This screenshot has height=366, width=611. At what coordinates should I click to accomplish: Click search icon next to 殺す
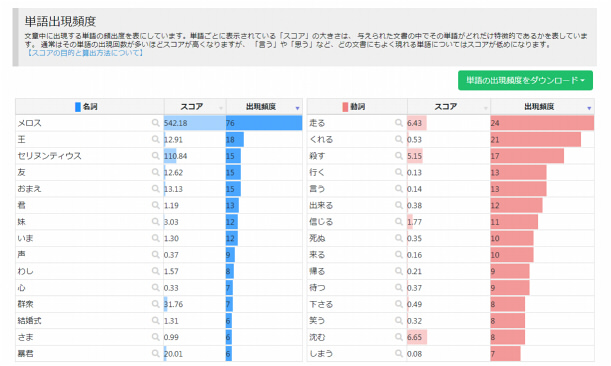(x=399, y=156)
